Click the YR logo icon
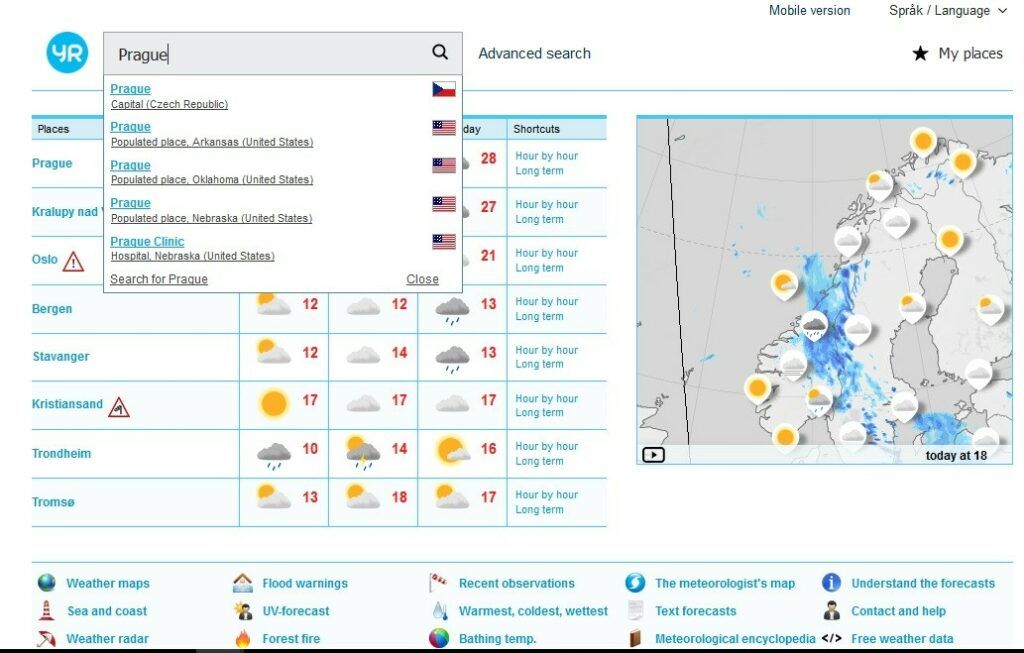 (67, 53)
